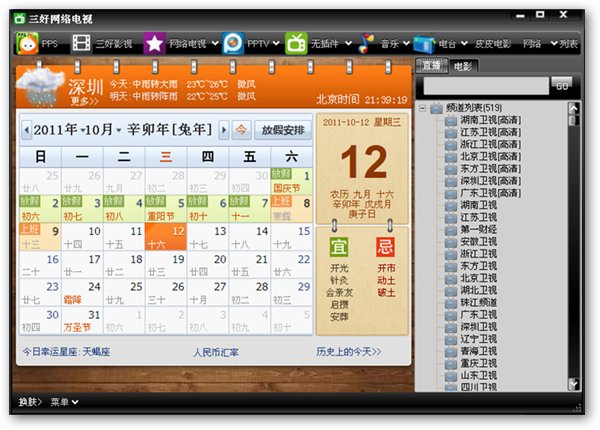Click the 频道列表 root folder icon
Image resolution: width=600 pixels, height=430 pixels.
pos(436,108)
